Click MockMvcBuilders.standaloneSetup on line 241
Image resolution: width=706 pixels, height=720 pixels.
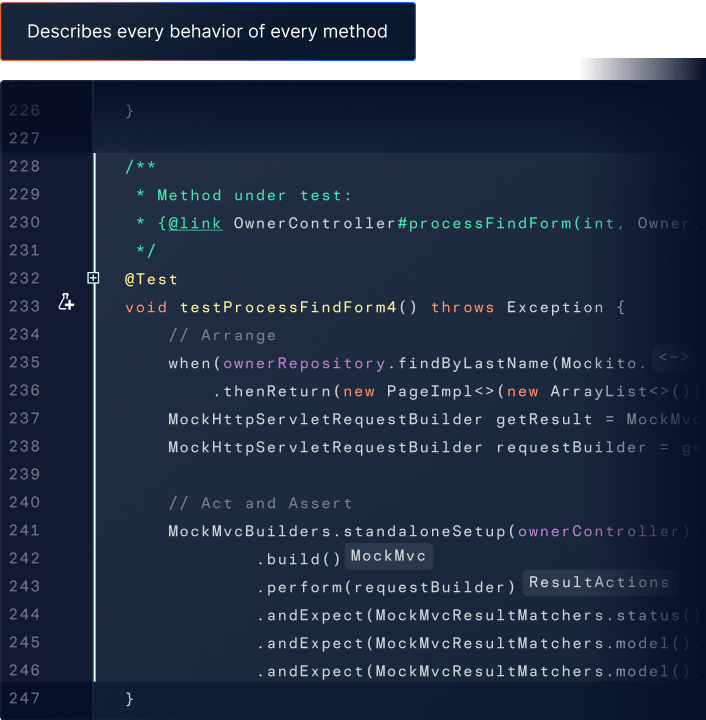click(336, 531)
